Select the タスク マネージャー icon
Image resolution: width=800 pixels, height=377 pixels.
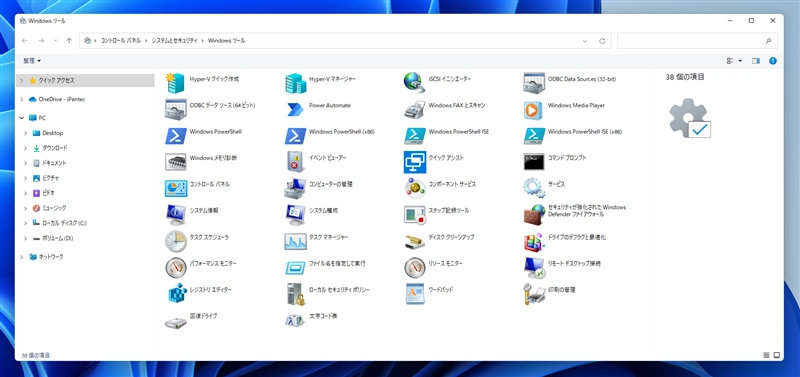[295, 241]
